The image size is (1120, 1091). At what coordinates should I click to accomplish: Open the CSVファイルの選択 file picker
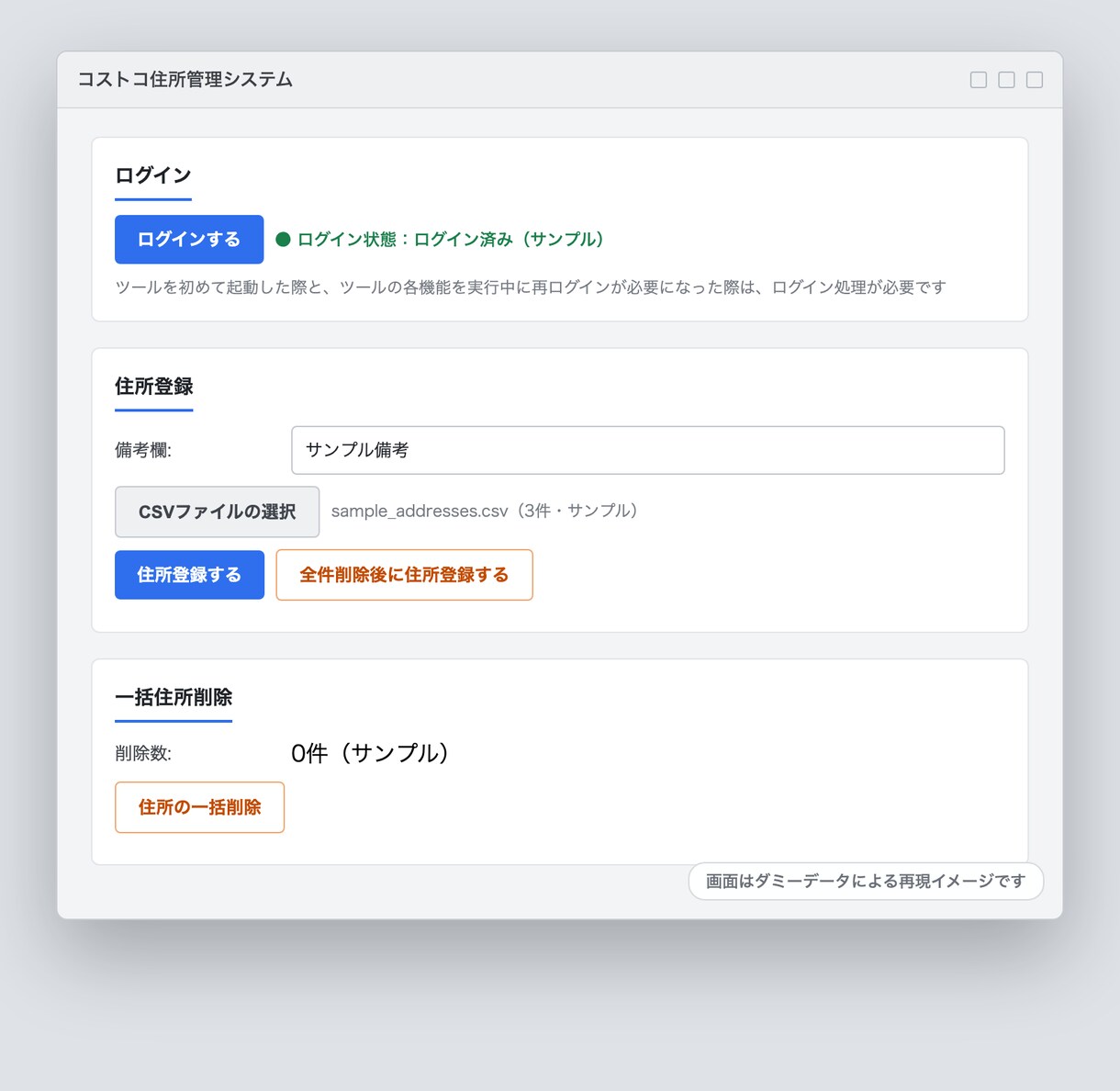pyautogui.click(x=218, y=512)
